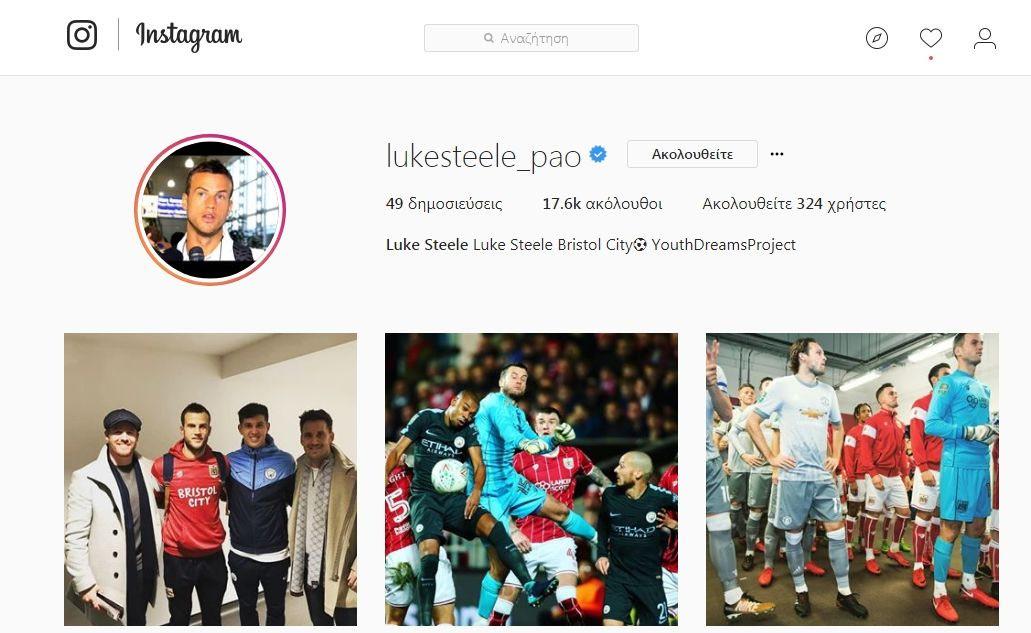Click the blue verified badge beside lukesteele_pao
Image resolution: width=1031 pixels, height=633 pixels.
(598, 154)
